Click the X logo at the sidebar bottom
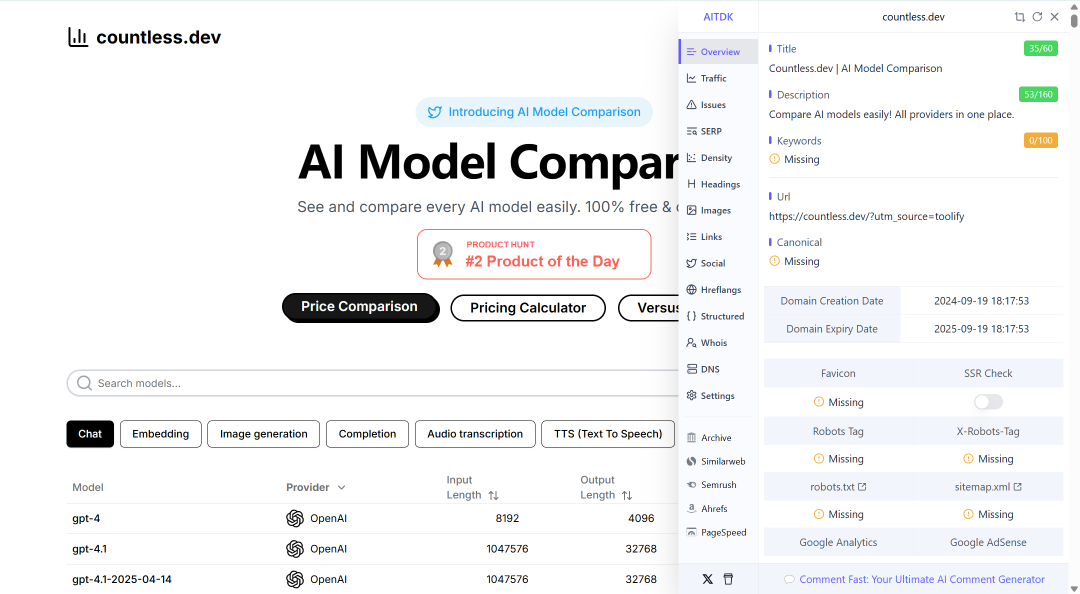This screenshot has width=1080, height=594. [x=707, y=579]
